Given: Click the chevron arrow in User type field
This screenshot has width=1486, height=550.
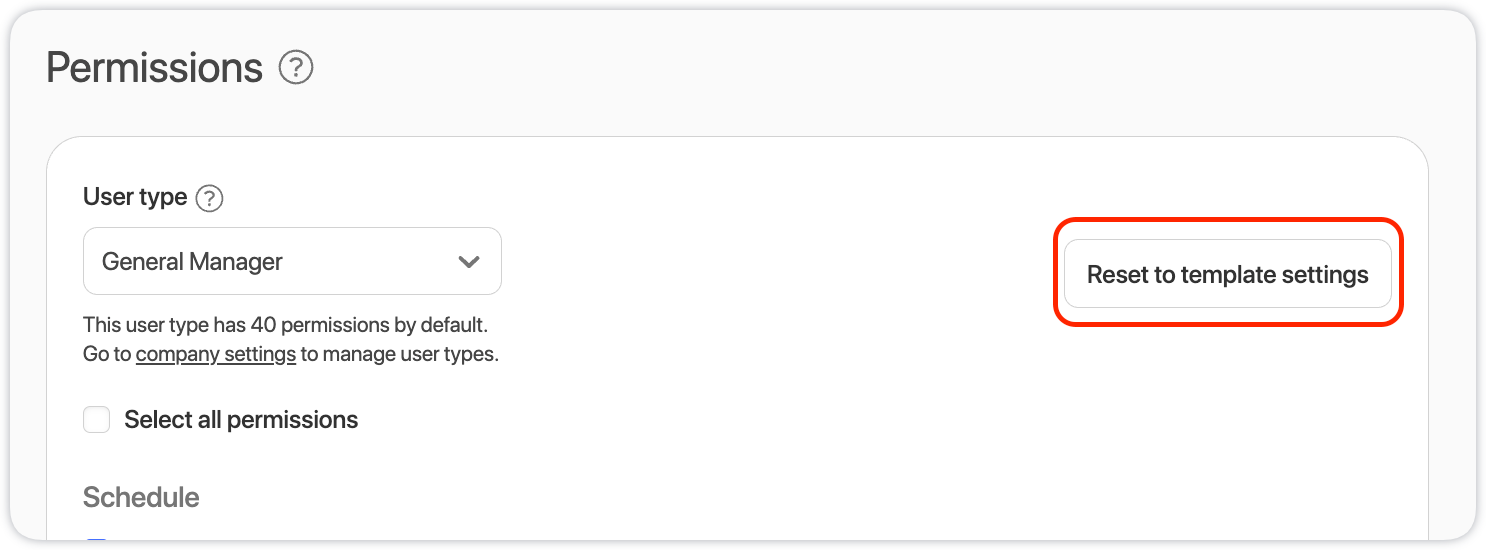Looking at the screenshot, I should 468,262.
